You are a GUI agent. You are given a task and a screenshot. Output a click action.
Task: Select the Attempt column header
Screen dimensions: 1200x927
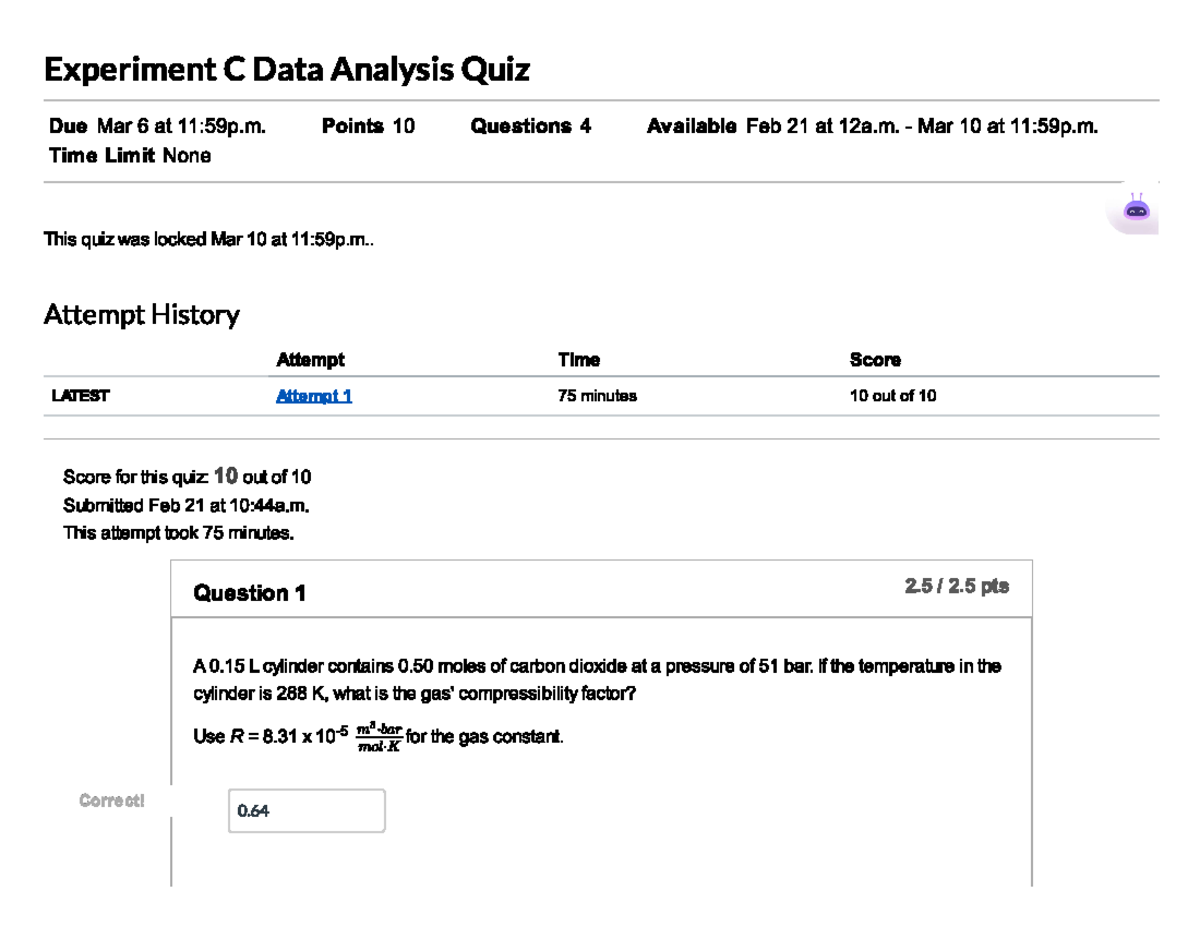(311, 360)
